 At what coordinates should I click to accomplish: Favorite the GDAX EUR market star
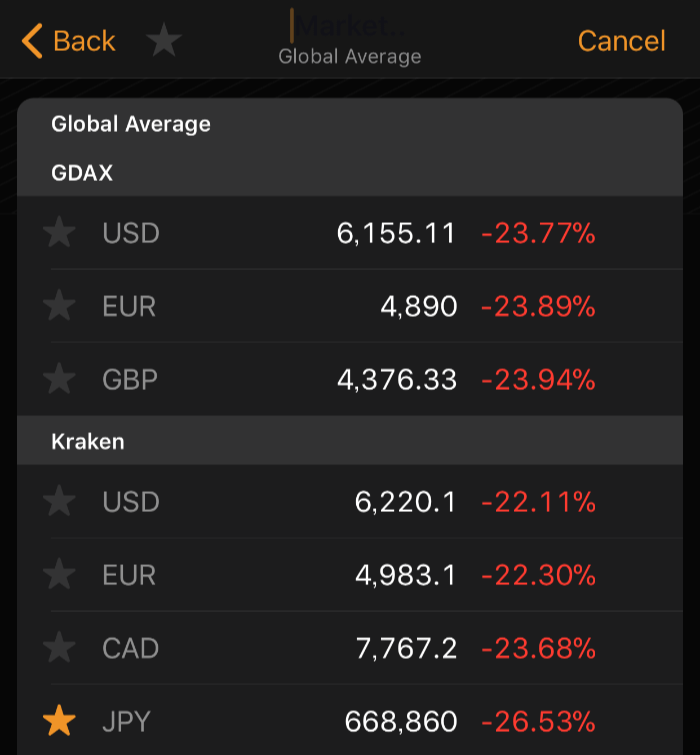pyautogui.click(x=60, y=306)
